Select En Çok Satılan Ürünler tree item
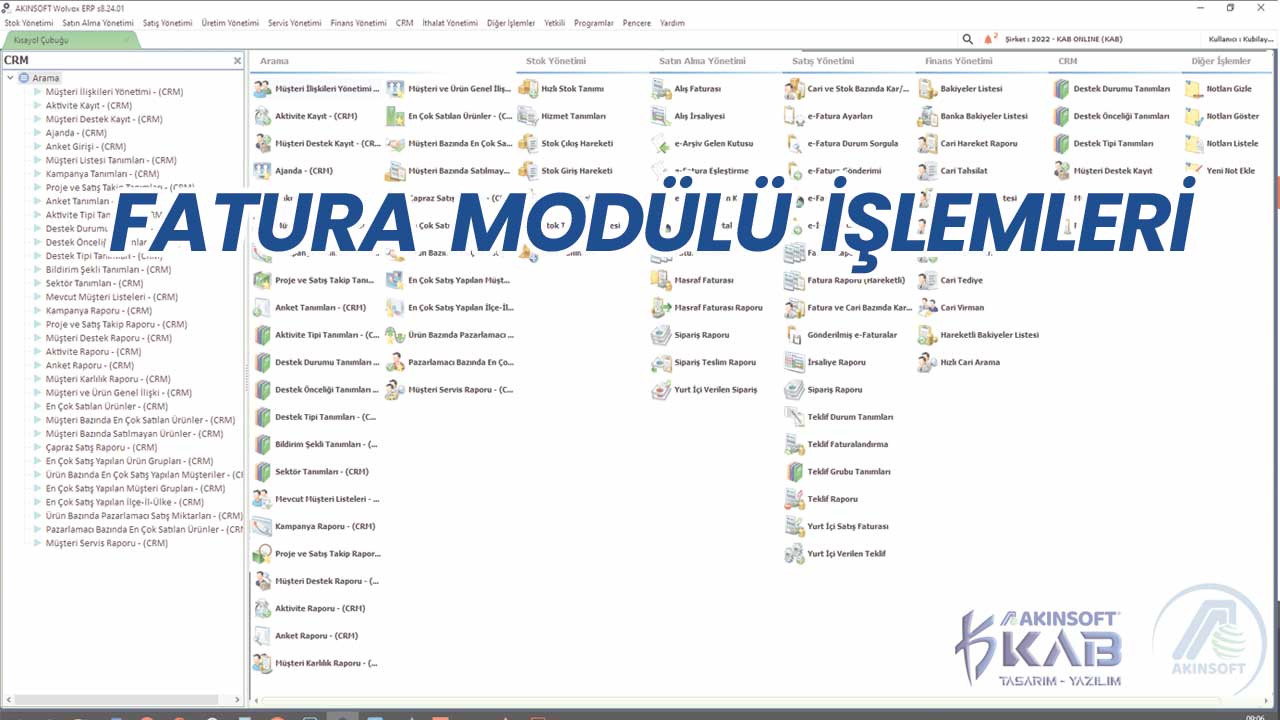 tap(107, 406)
